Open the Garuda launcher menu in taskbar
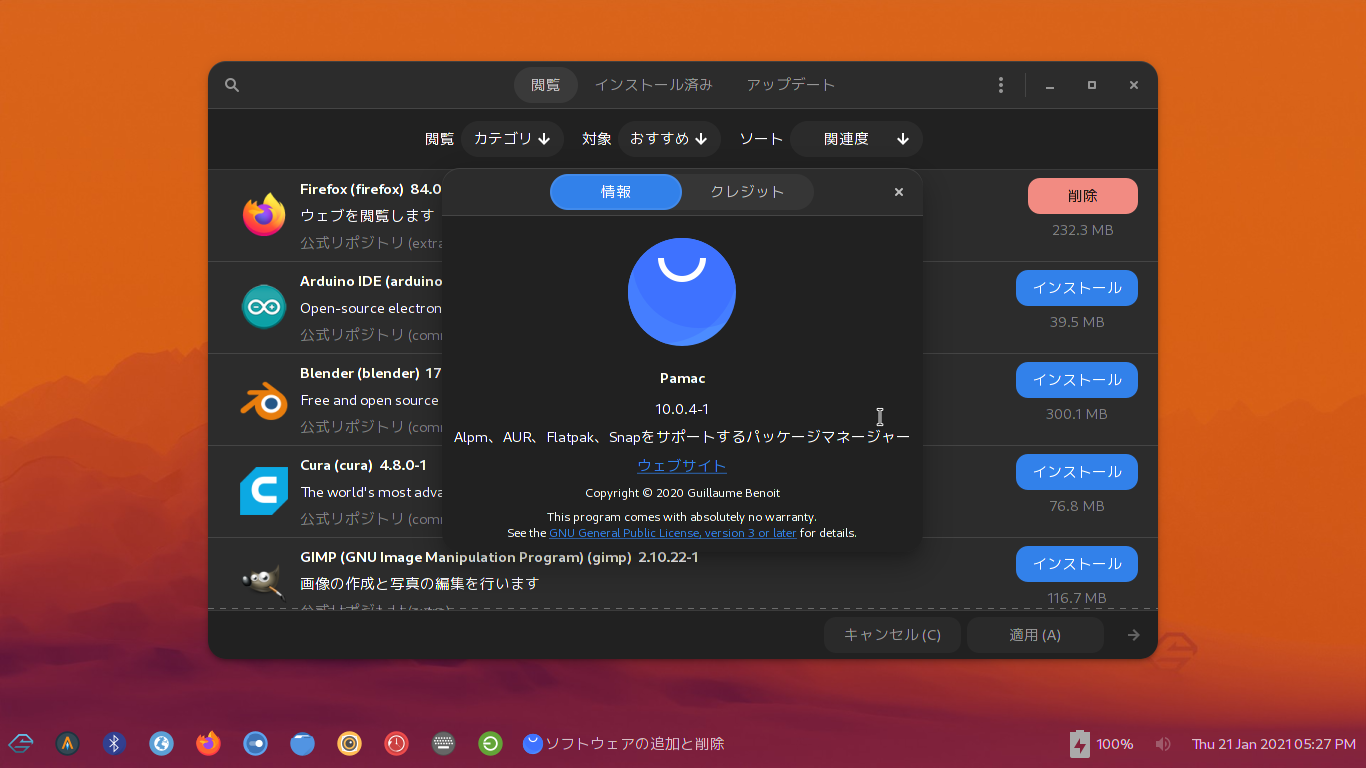 20,743
